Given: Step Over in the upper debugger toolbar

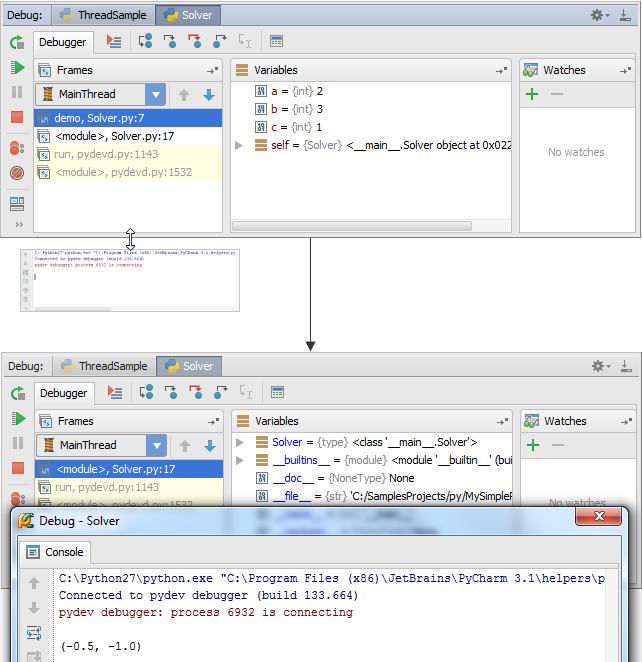Looking at the screenshot, I should pyautogui.click(x=145, y=41).
